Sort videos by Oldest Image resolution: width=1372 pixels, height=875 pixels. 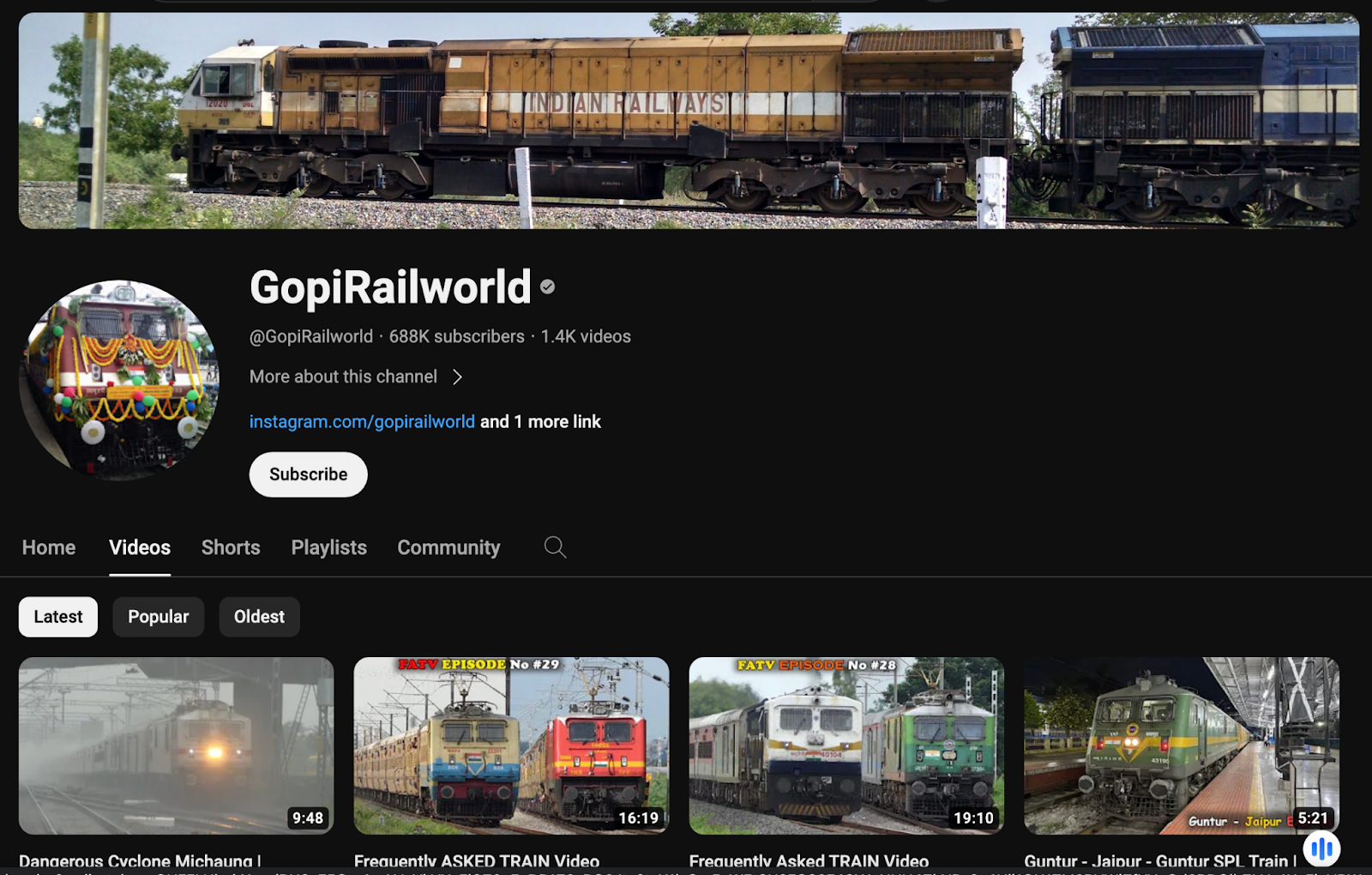coord(259,617)
